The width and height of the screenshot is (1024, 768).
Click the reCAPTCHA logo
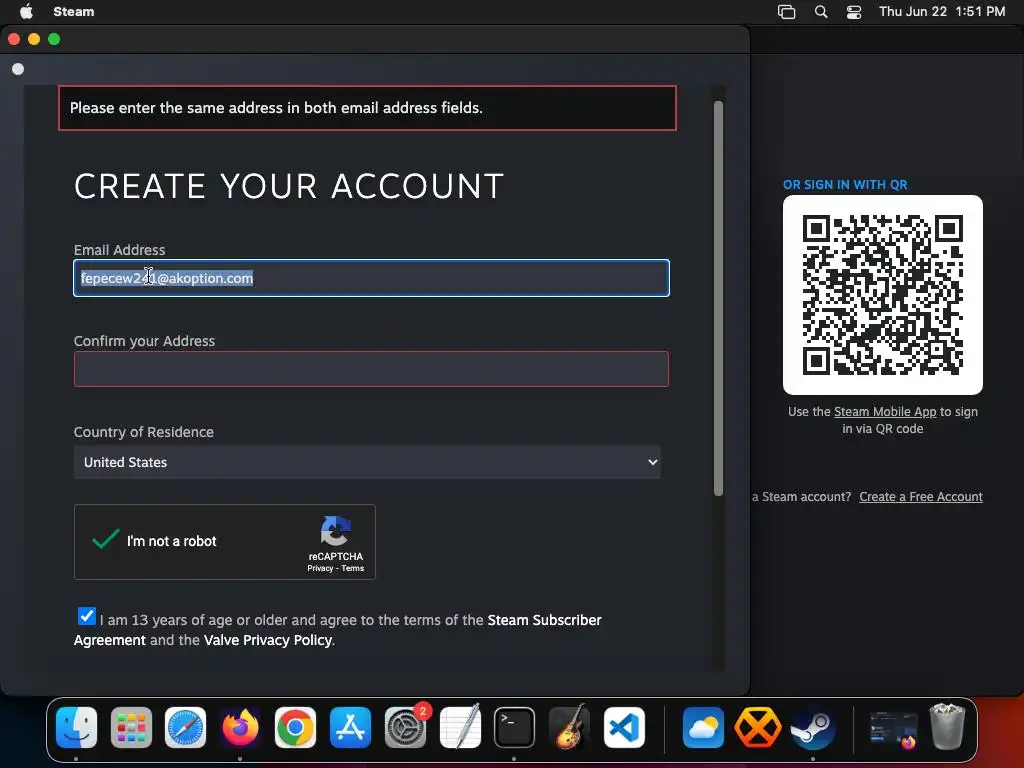coord(335,532)
